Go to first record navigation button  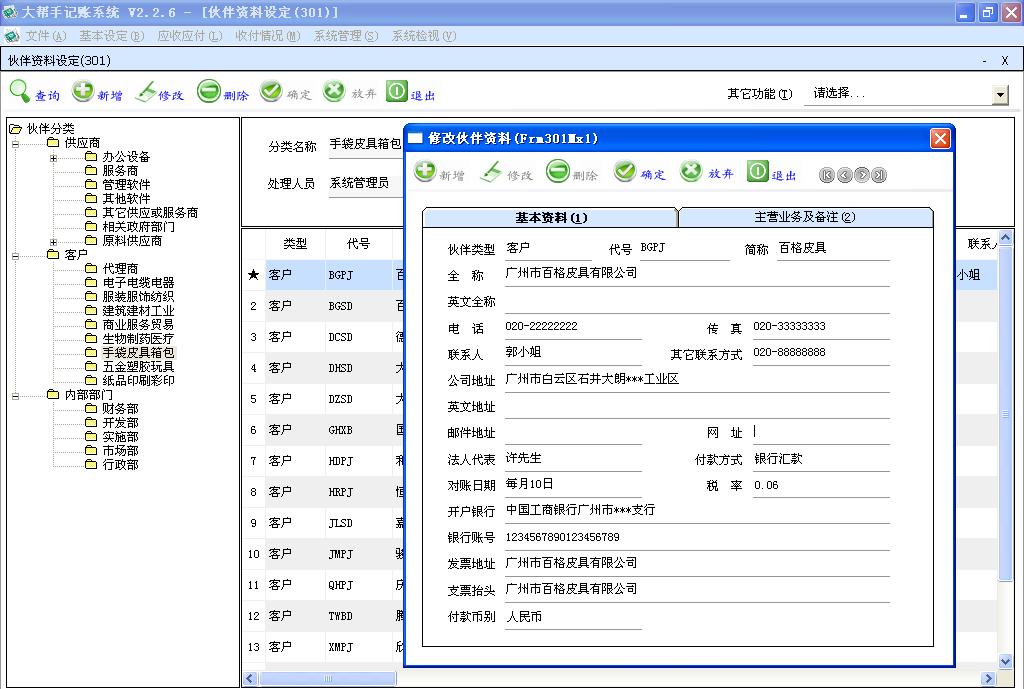click(x=827, y=175)
